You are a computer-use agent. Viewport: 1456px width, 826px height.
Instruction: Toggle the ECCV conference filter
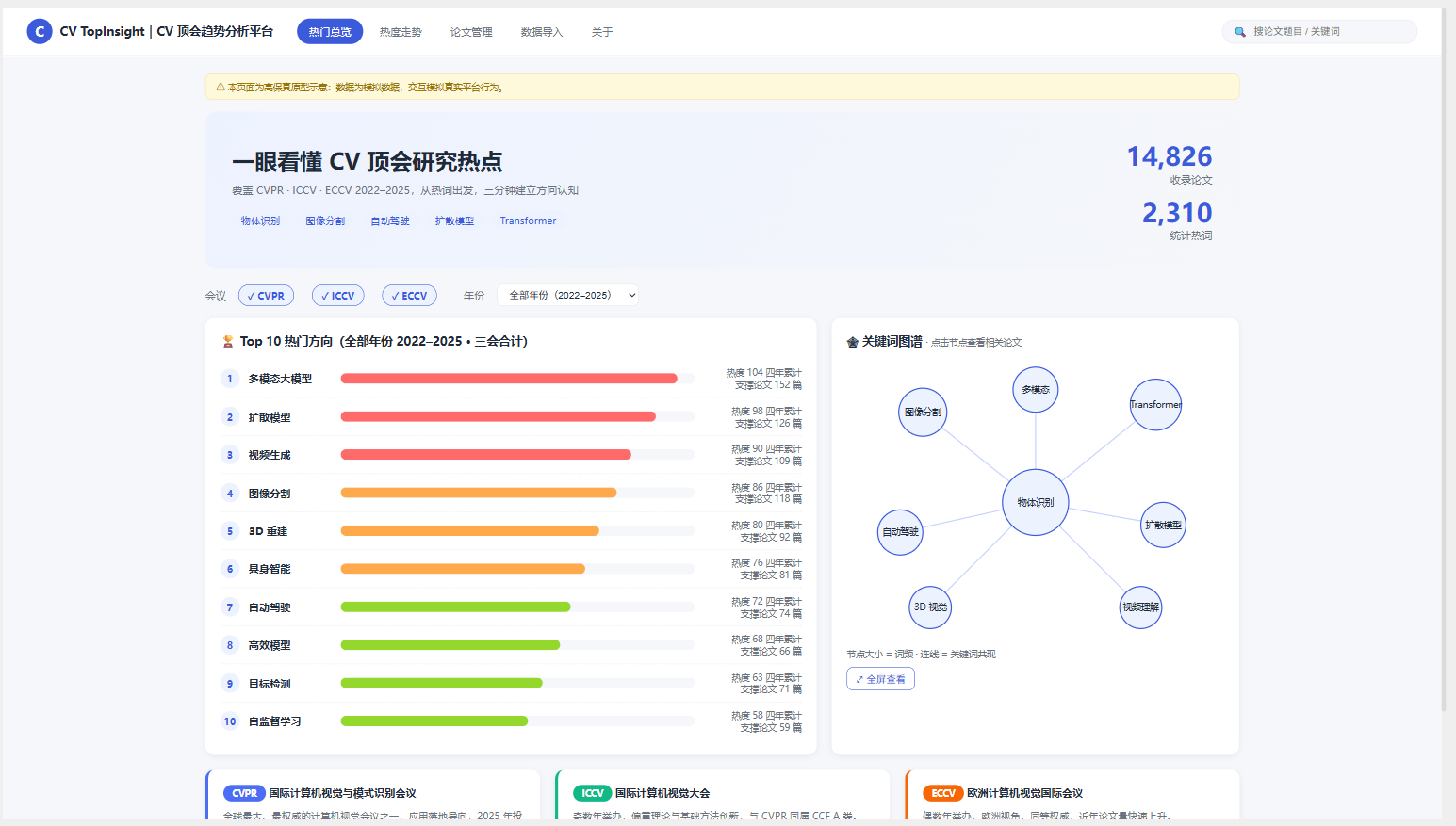409,296
